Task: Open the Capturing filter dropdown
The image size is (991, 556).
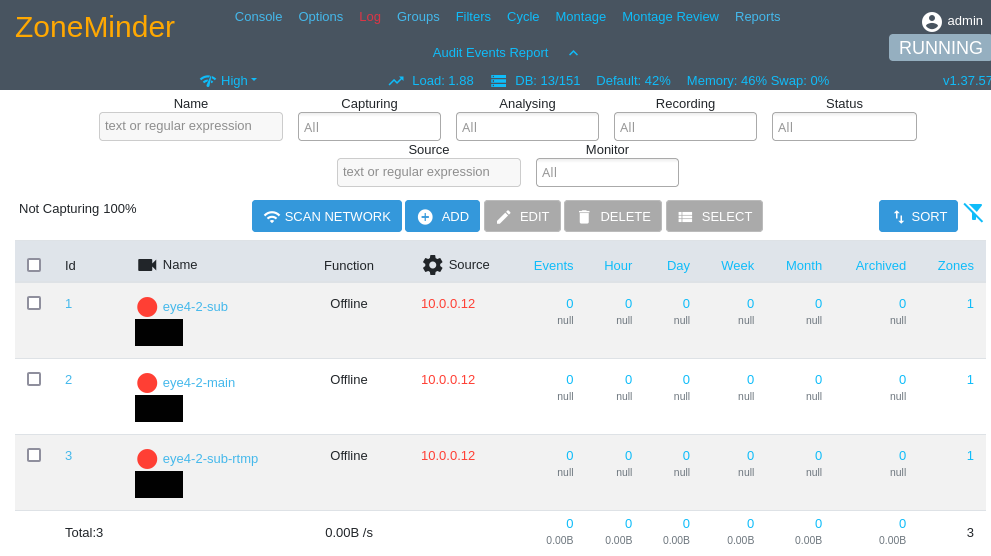Action: click(x=369, y=126)
